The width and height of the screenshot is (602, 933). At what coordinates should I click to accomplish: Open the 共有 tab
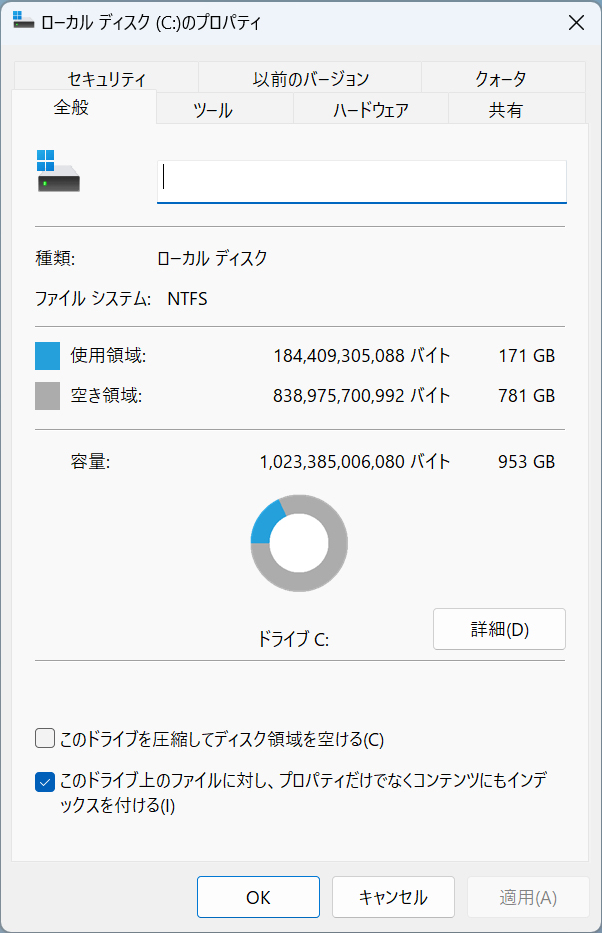[505, 110]
